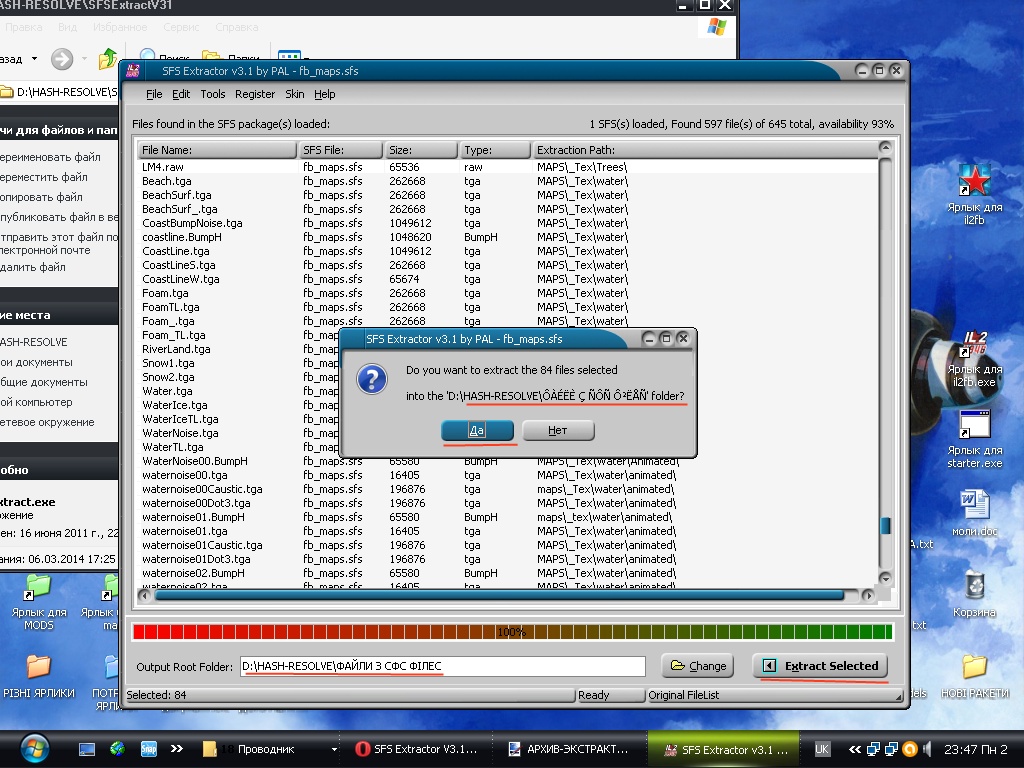Click the horizontal scroll right arrow

tap(867, 595)
